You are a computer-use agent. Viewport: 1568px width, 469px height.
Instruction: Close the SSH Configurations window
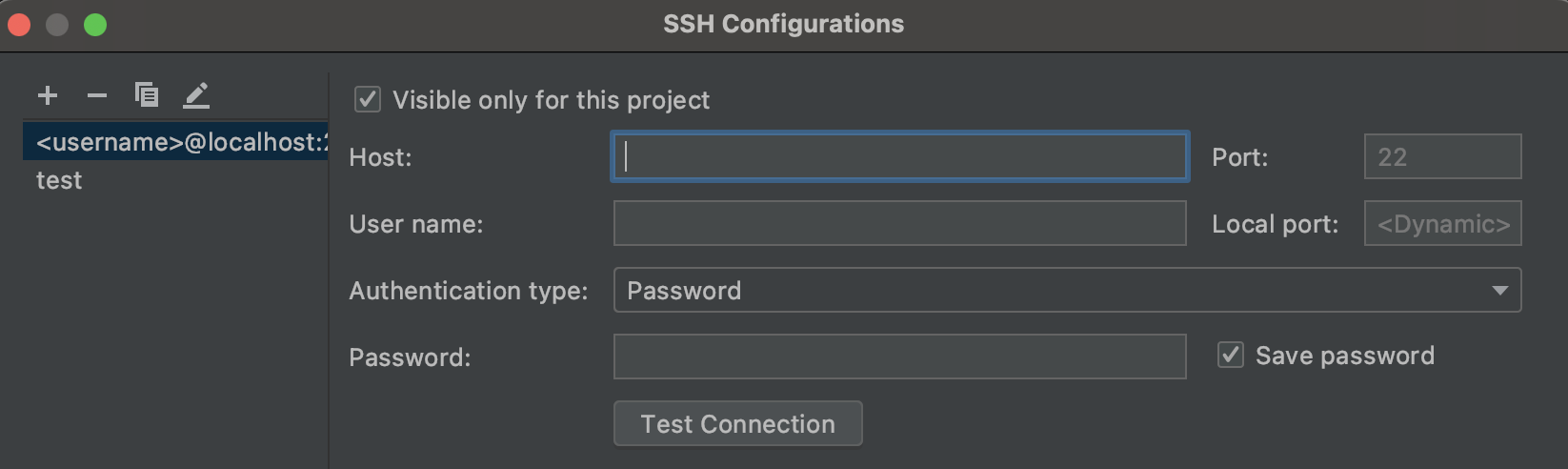[19, 25]
